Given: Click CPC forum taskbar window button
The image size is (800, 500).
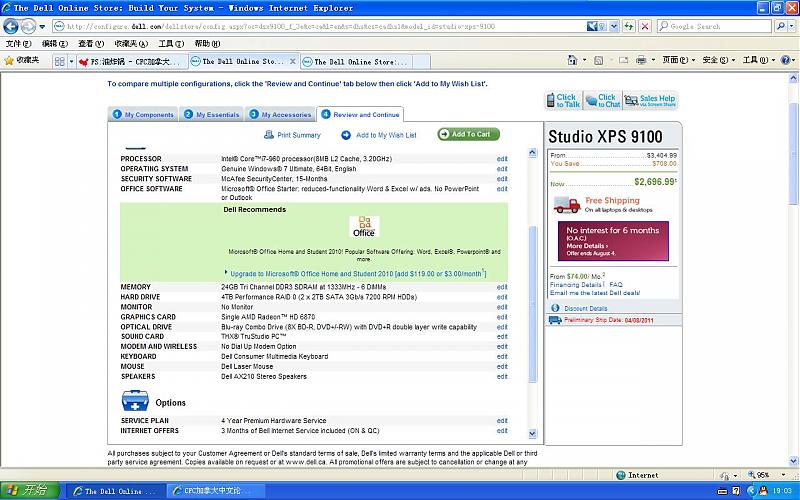Looking at the screenshot, I should (x=215, y=491).
